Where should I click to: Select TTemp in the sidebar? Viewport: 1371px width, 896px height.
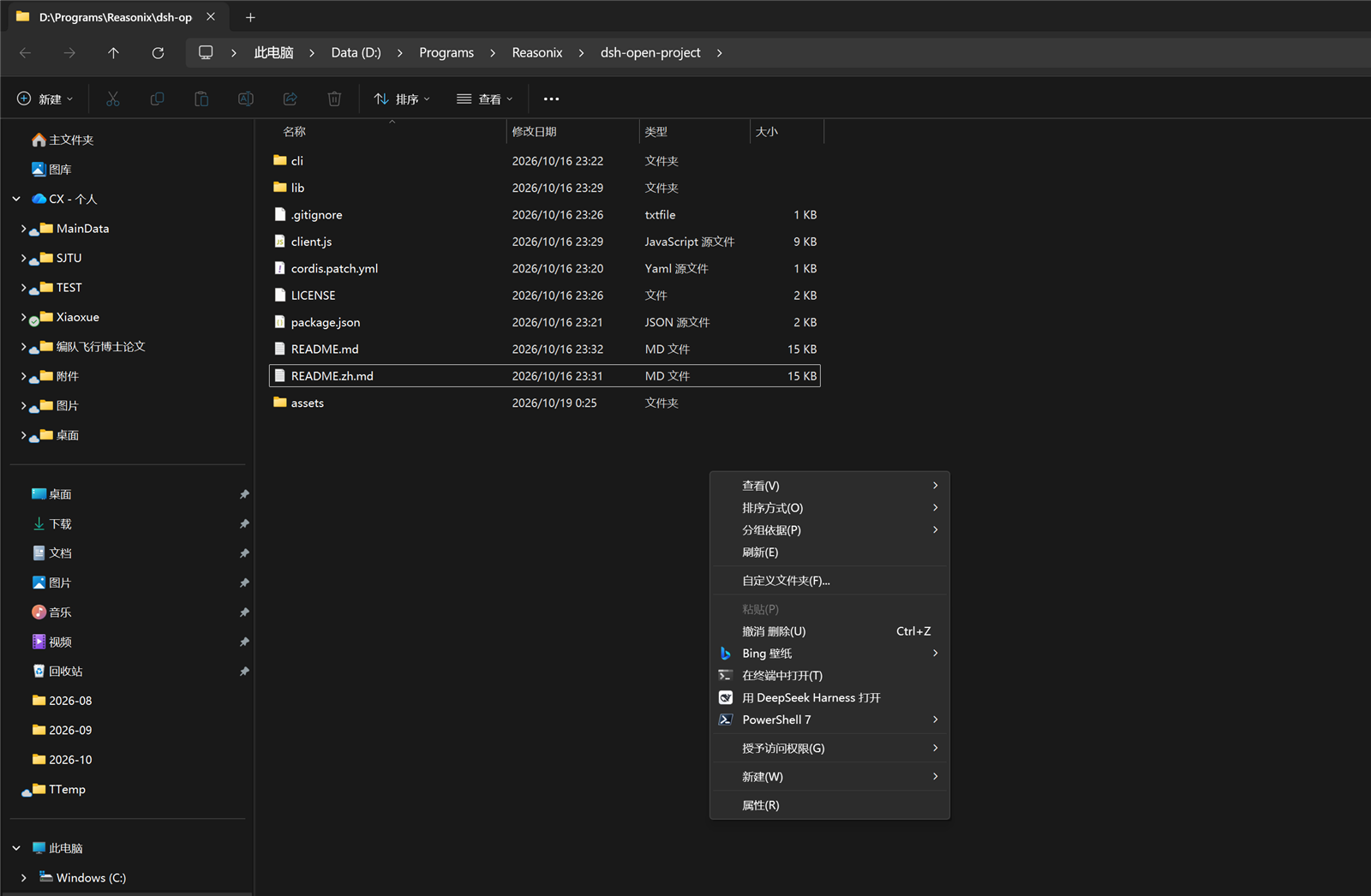[67, 790]
